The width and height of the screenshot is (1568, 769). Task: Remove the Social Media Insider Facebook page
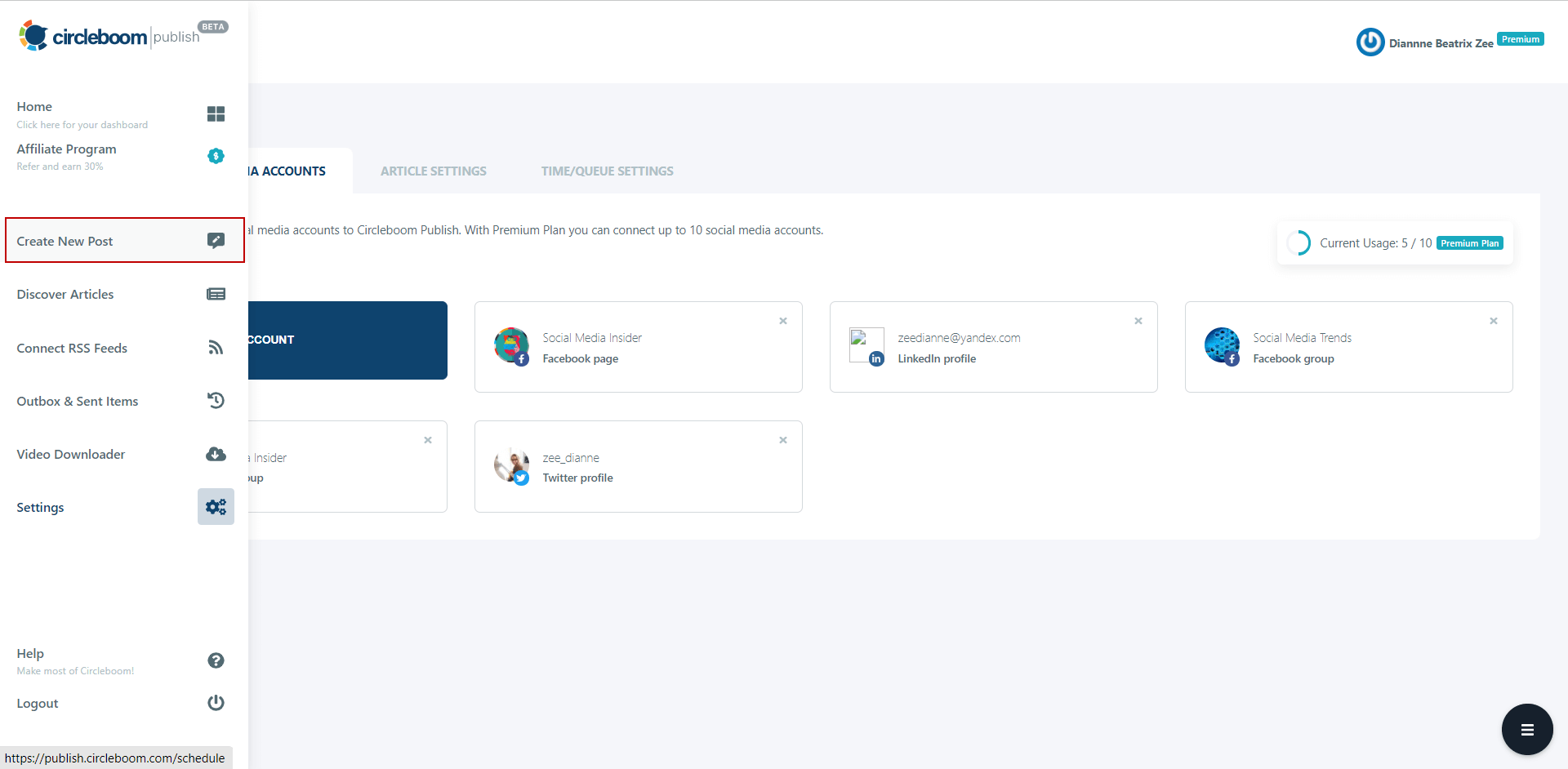coord(782,321)
